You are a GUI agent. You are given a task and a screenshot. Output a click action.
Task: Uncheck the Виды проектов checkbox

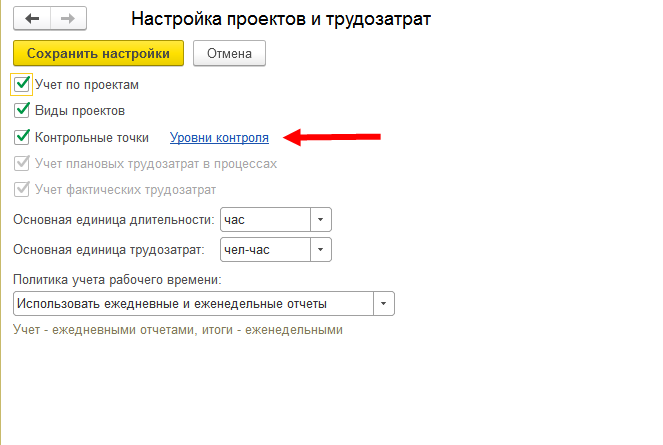pos(22,110)
